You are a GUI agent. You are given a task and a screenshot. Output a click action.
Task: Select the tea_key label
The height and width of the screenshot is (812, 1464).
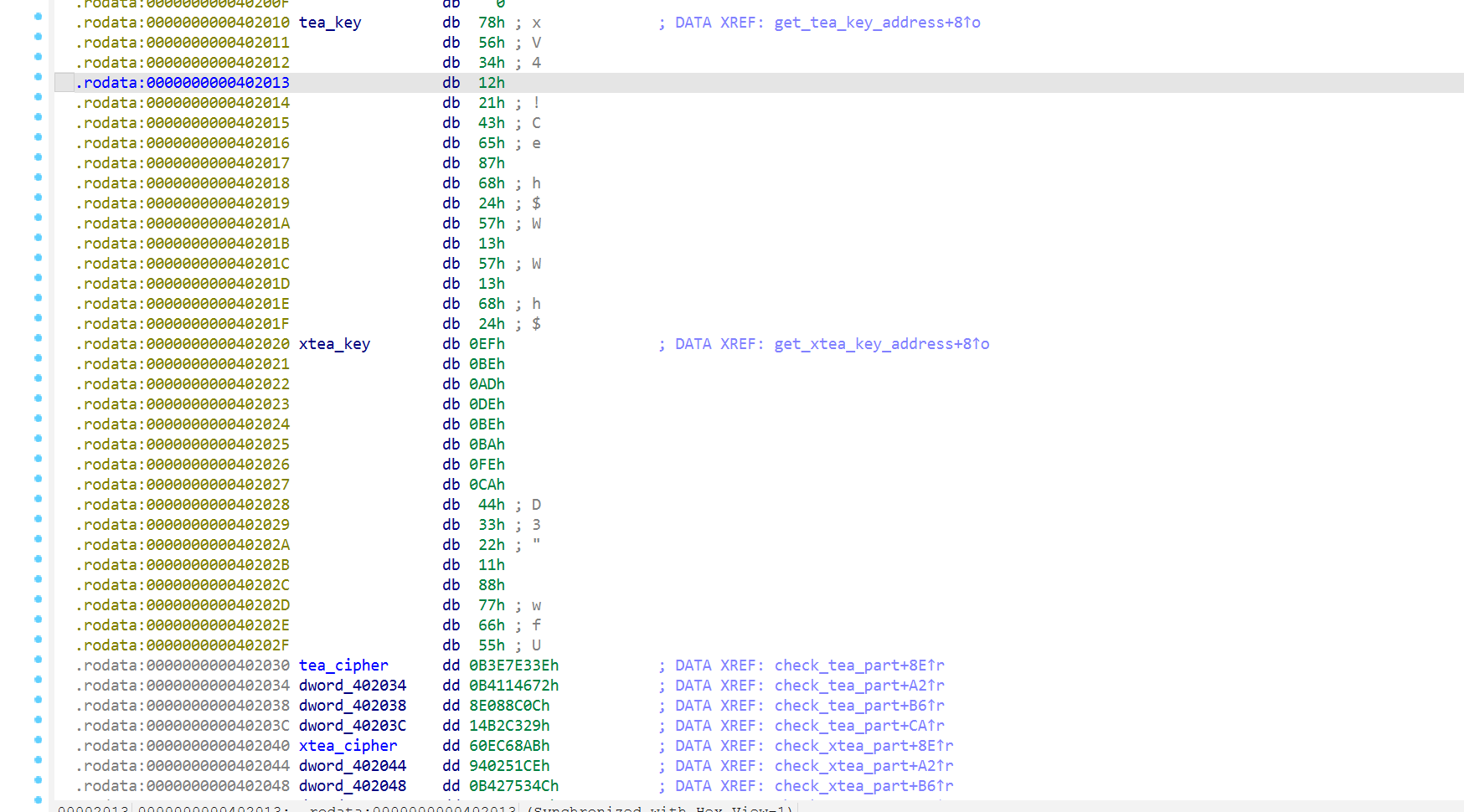coord(330,23)
